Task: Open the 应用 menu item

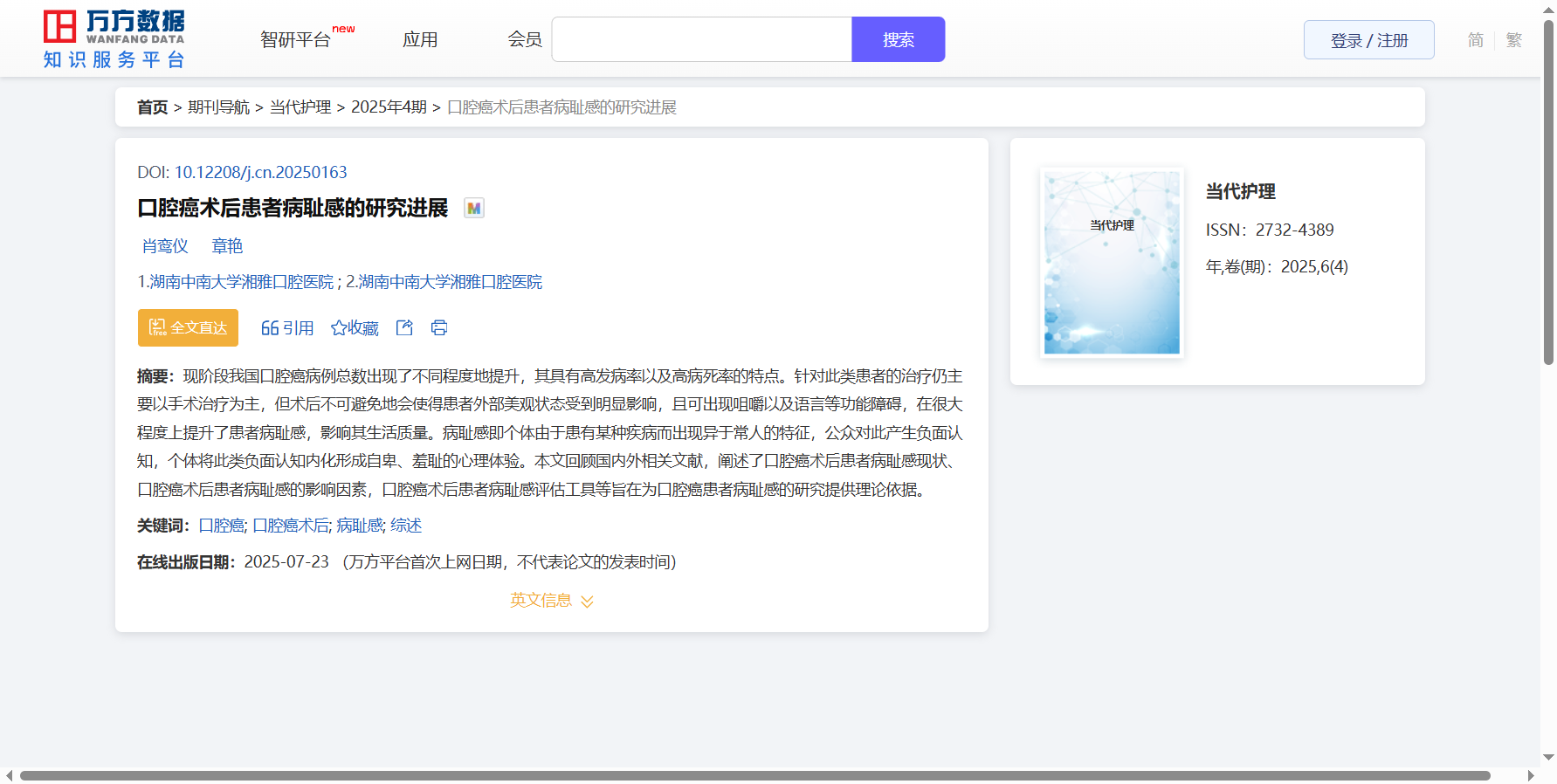Action: click(420, 40)
